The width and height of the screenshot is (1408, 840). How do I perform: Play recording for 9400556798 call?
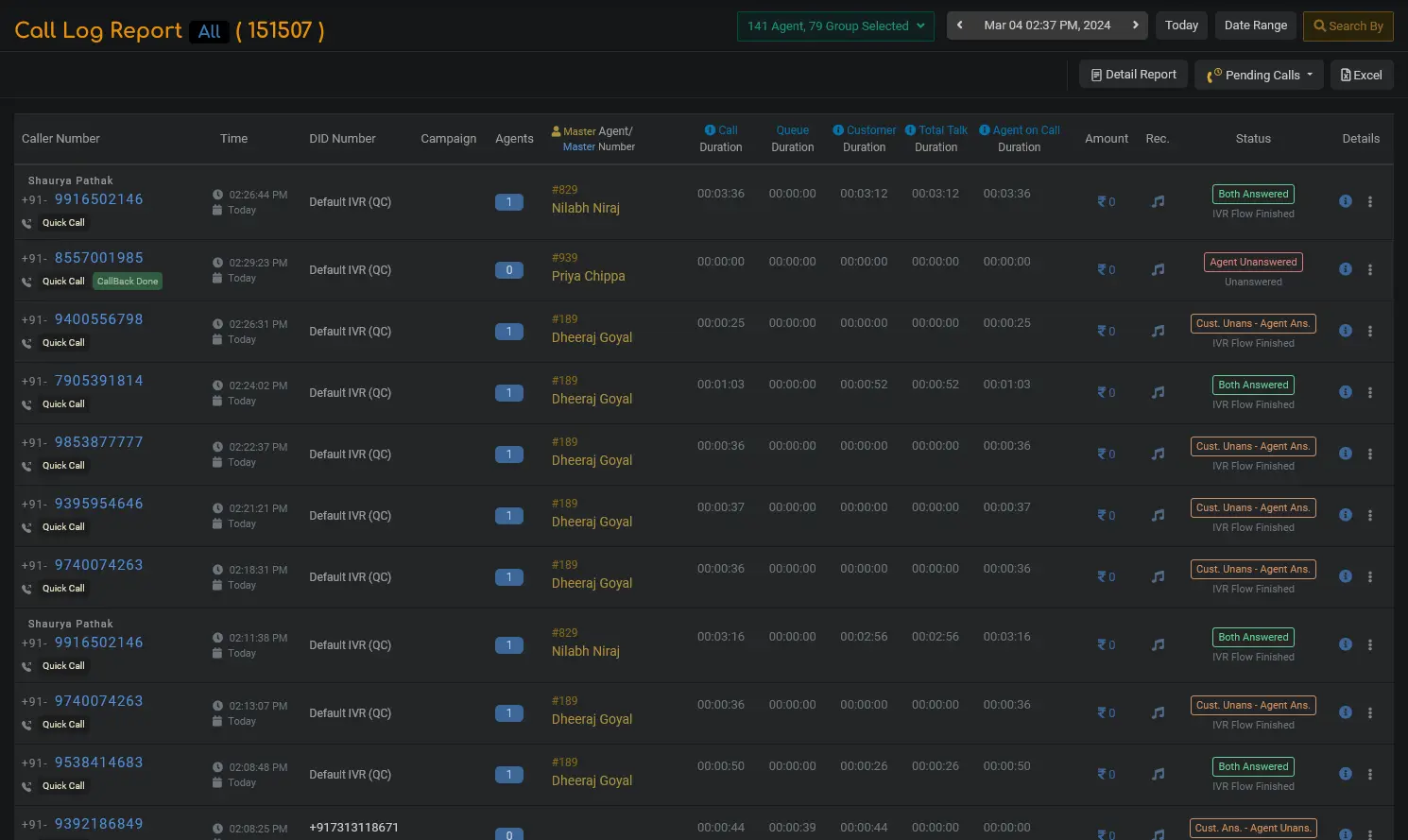pos(1158,331)
